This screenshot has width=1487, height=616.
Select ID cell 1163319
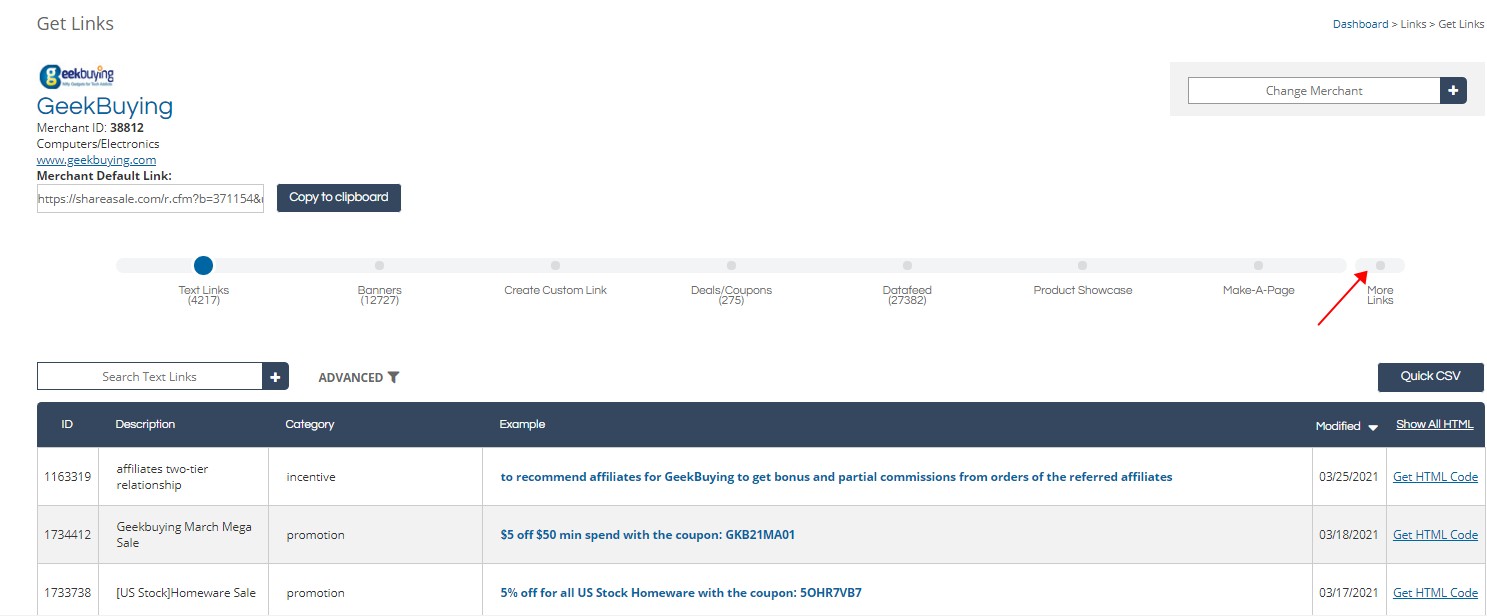pos(67,477)
